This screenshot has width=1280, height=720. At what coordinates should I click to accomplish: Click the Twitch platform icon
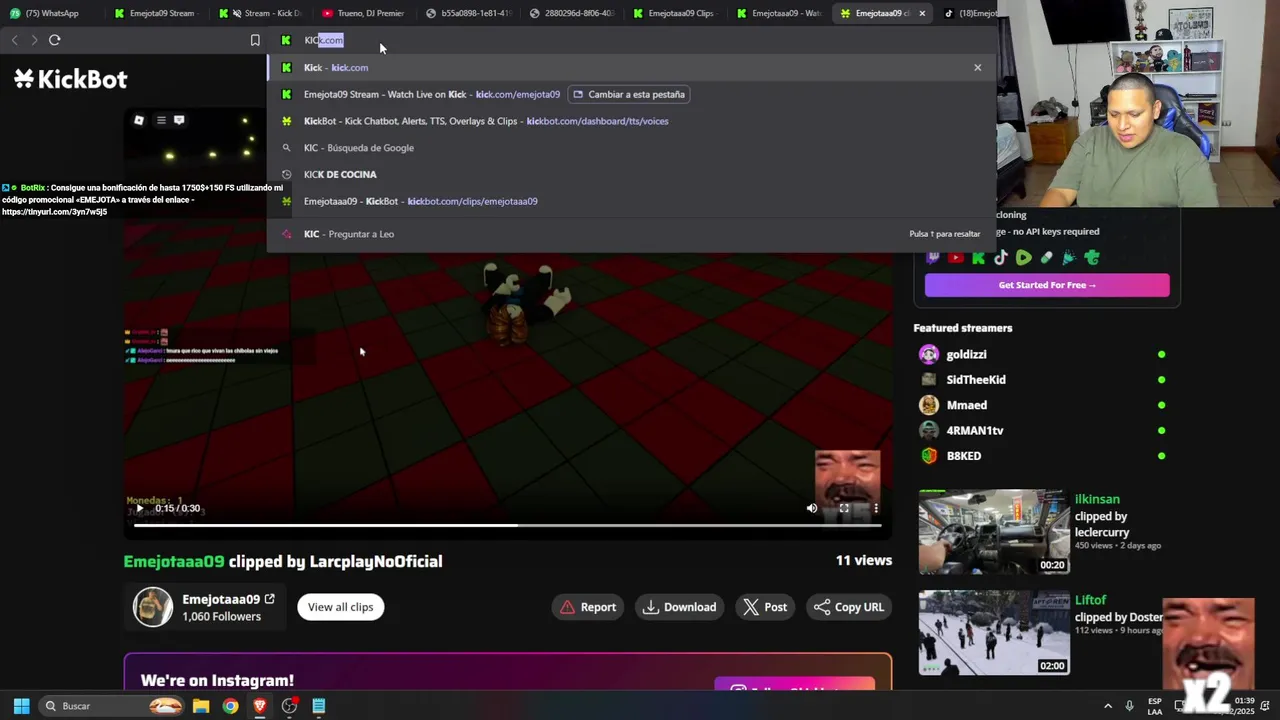(x=933, y=257)
